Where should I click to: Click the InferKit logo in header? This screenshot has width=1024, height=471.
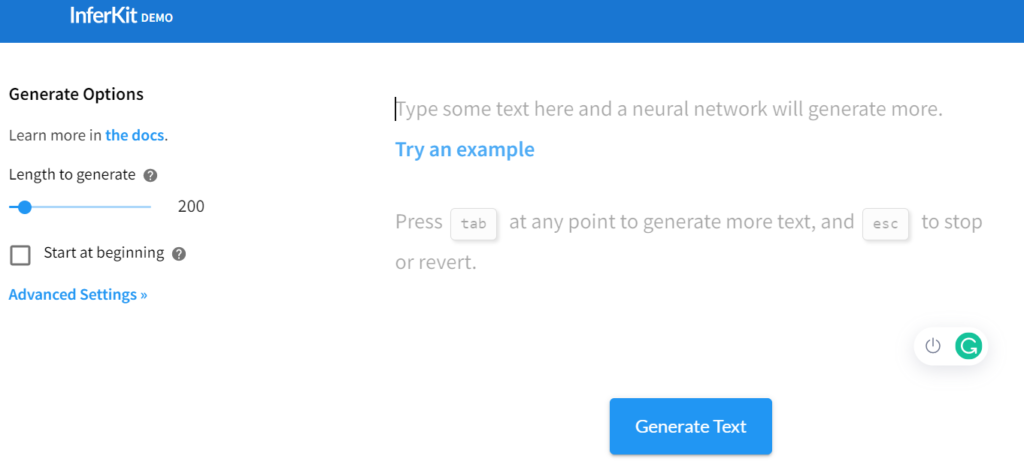coord(104,16)
